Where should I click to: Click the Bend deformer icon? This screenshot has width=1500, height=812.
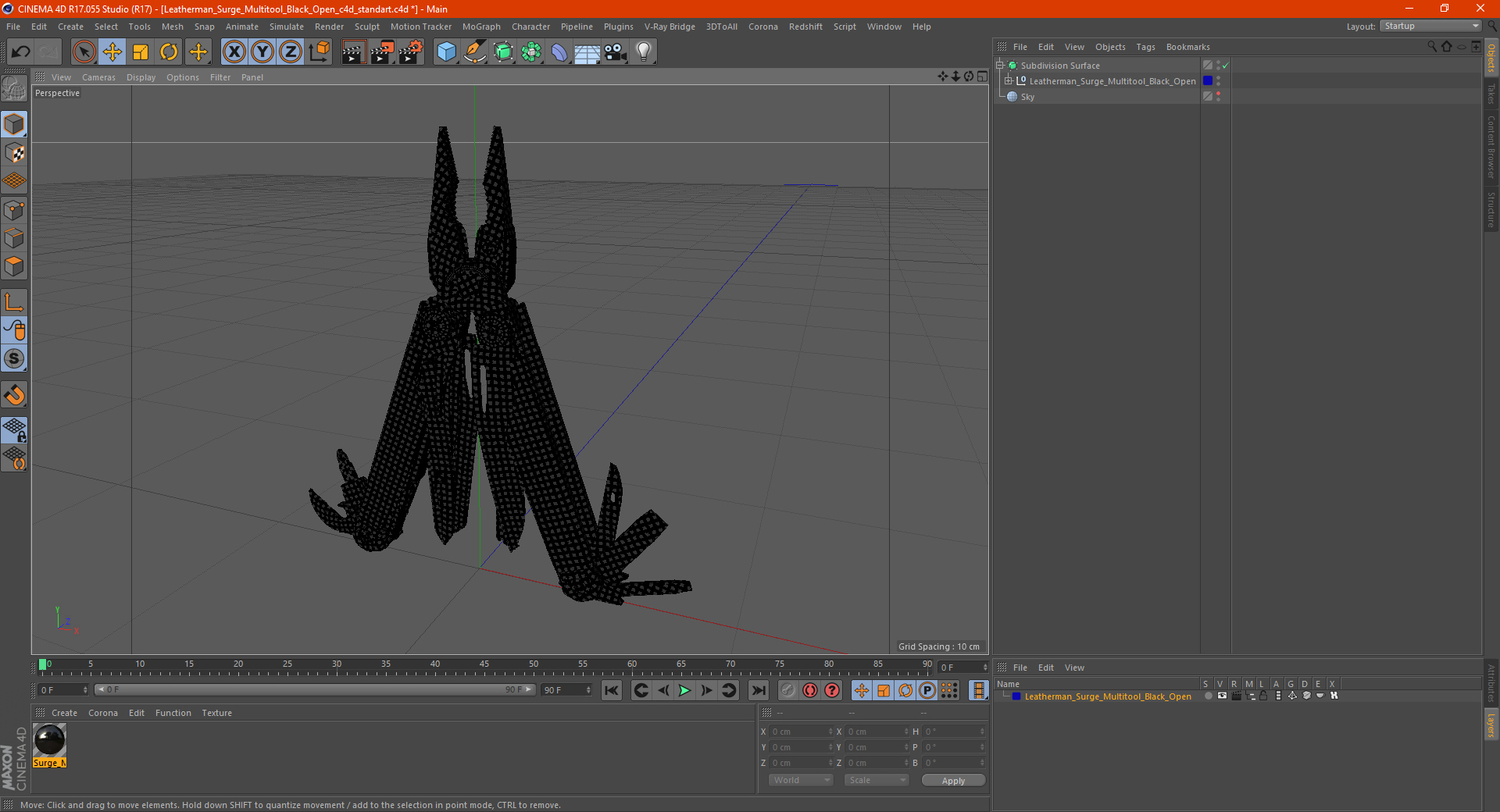559,52
